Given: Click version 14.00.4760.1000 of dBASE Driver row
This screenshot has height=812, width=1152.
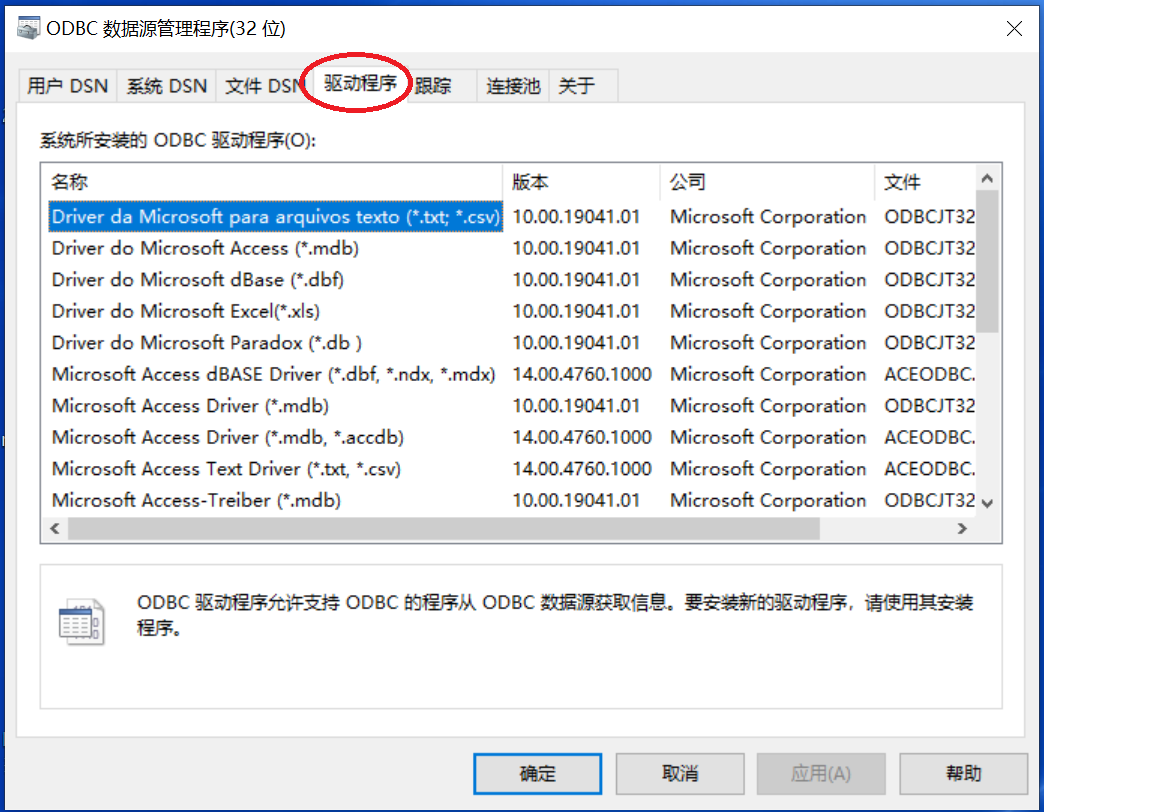Looking at the screenshot, I should pyautogui.click(x=582, y=375).
